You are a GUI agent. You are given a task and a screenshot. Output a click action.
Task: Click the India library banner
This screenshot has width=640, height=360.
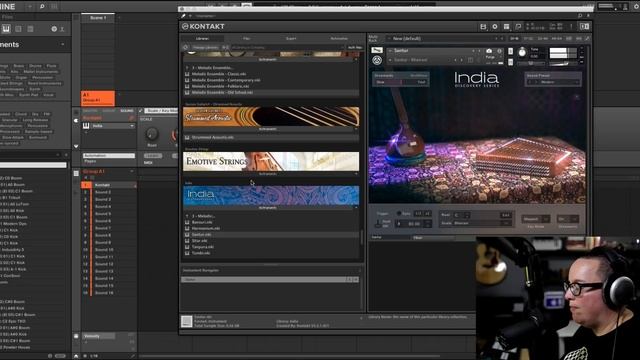(x=271, y=195)
